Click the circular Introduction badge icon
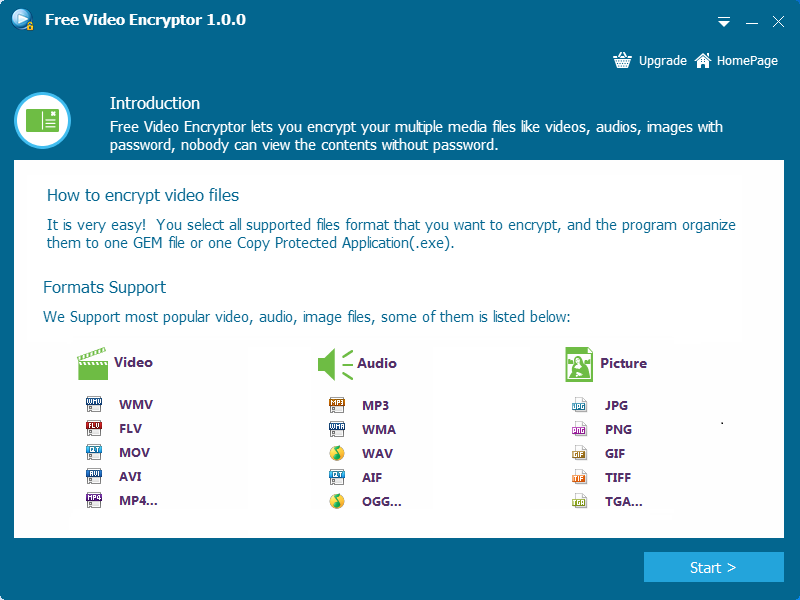Viewport: 800px width, 600px height. [x=42, y=121]
